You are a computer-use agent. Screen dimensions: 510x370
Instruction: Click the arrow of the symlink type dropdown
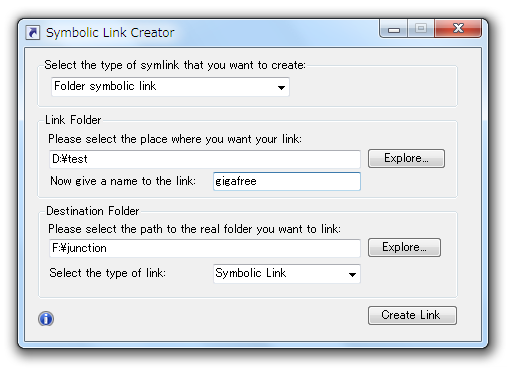(x=281, y=87)
